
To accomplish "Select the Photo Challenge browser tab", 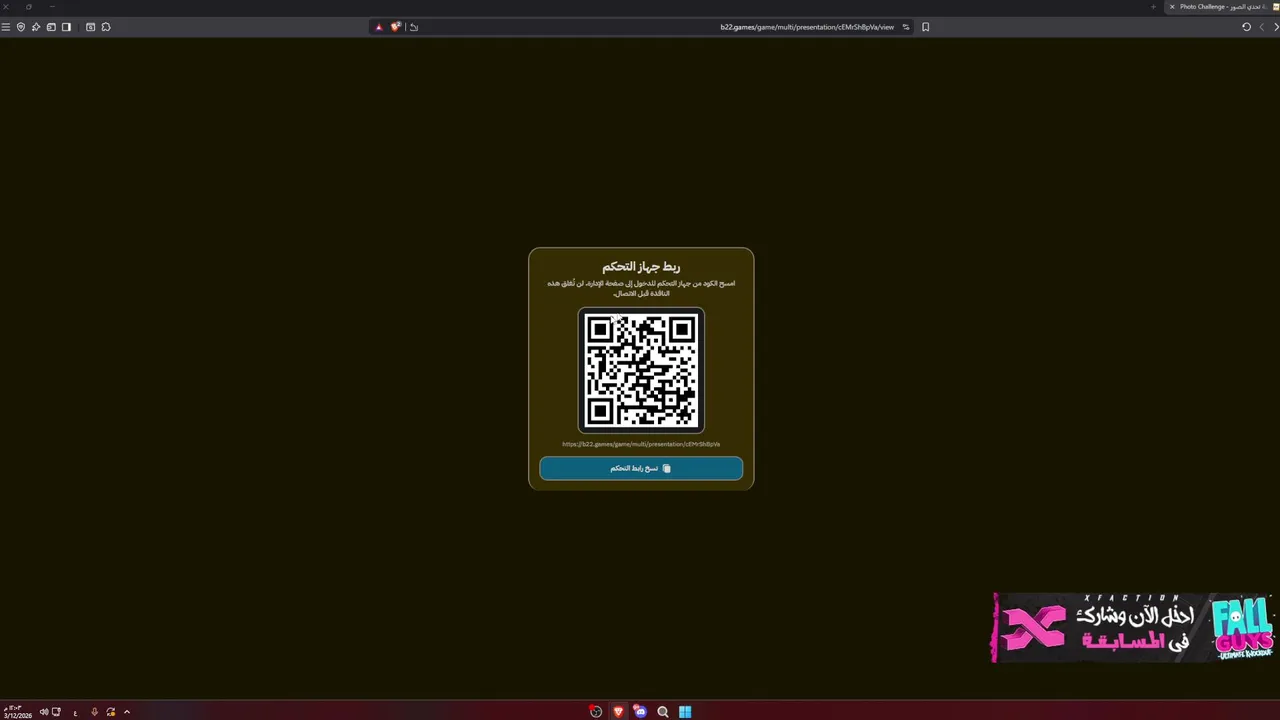I will point(1222,7).
